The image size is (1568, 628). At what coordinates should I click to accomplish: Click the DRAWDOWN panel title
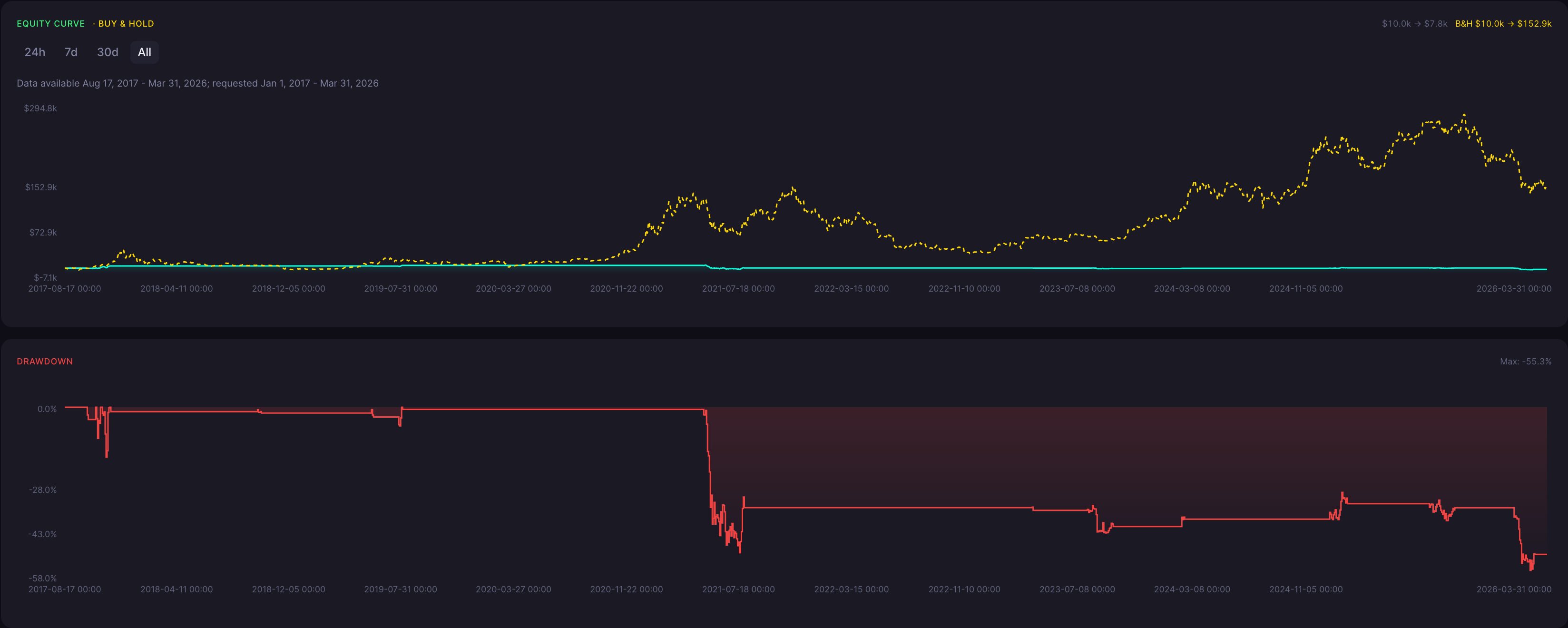pyautogui.click(x=44, y=362)
